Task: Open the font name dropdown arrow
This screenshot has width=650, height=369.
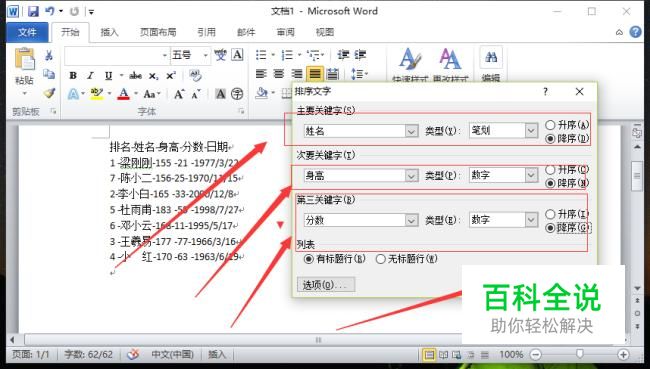Action: 165,55
